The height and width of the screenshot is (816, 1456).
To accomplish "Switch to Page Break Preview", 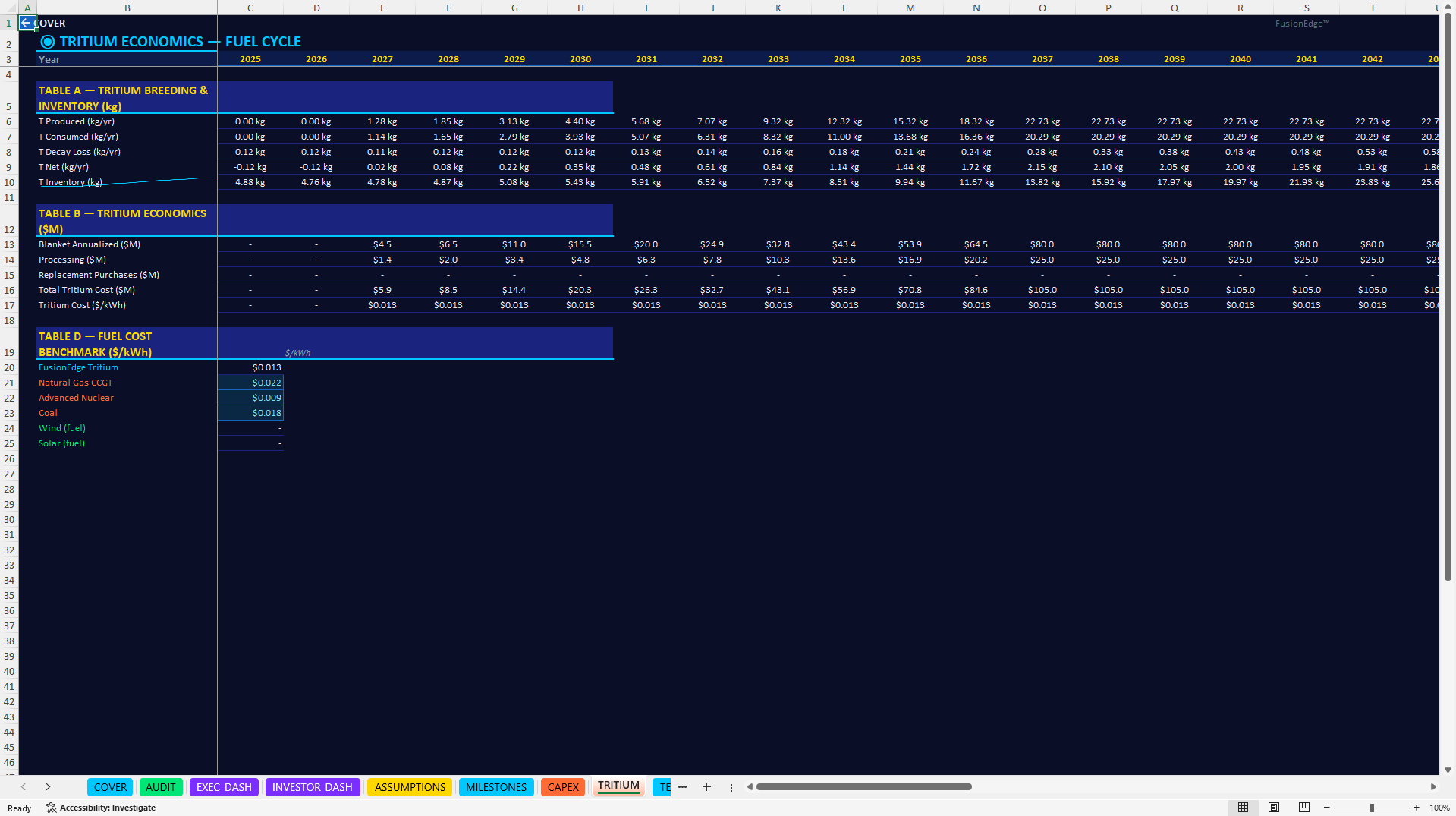I will pyautogui.click(x=1304, y=808).
